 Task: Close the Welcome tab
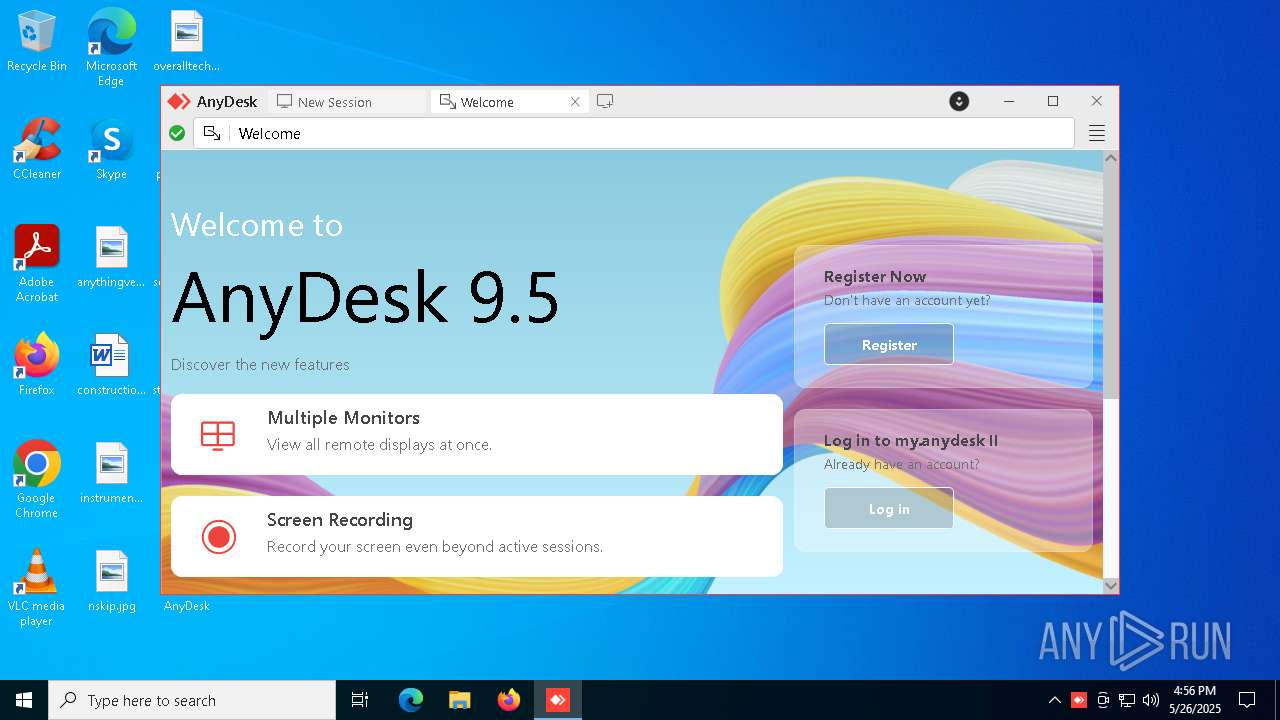click(575, 101)
